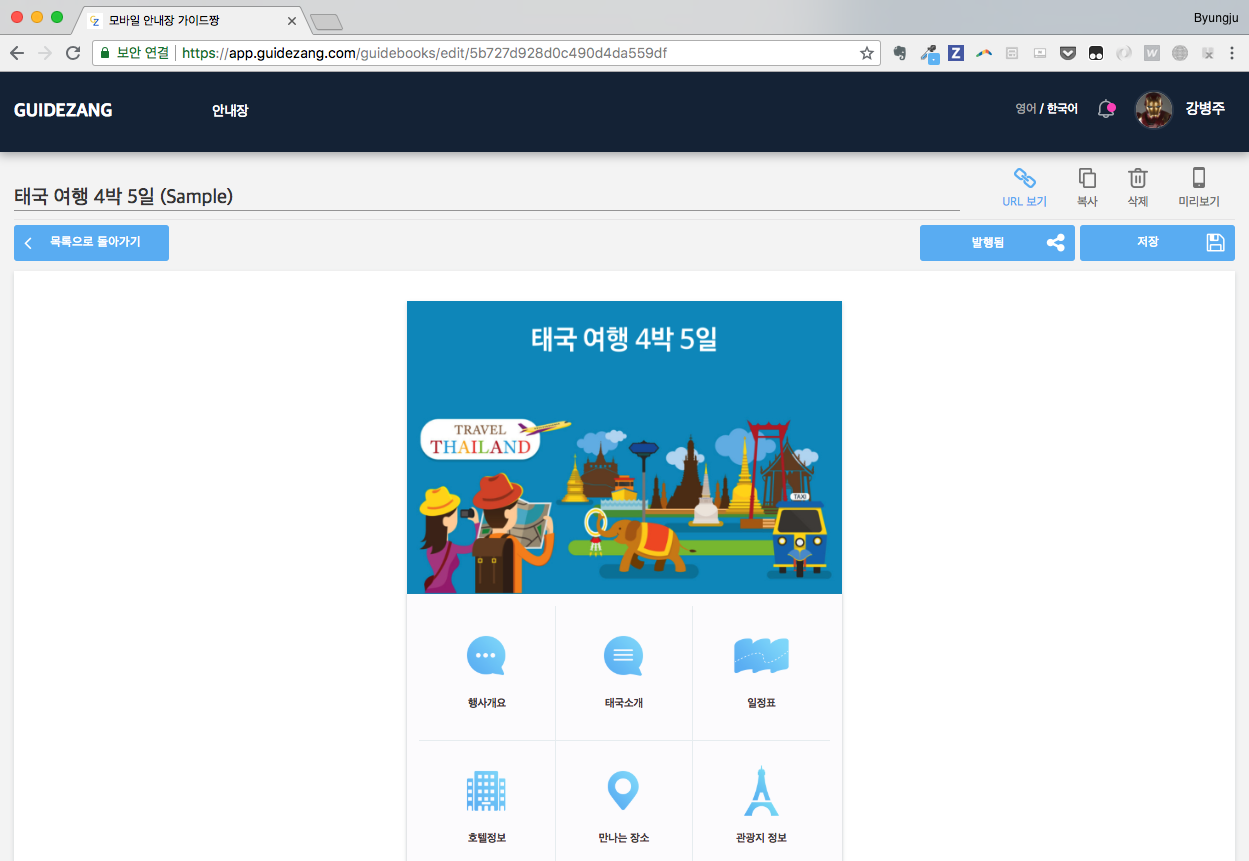Click the Evernote elephant extension icon

pyautogui.click(x=900, y=53)
